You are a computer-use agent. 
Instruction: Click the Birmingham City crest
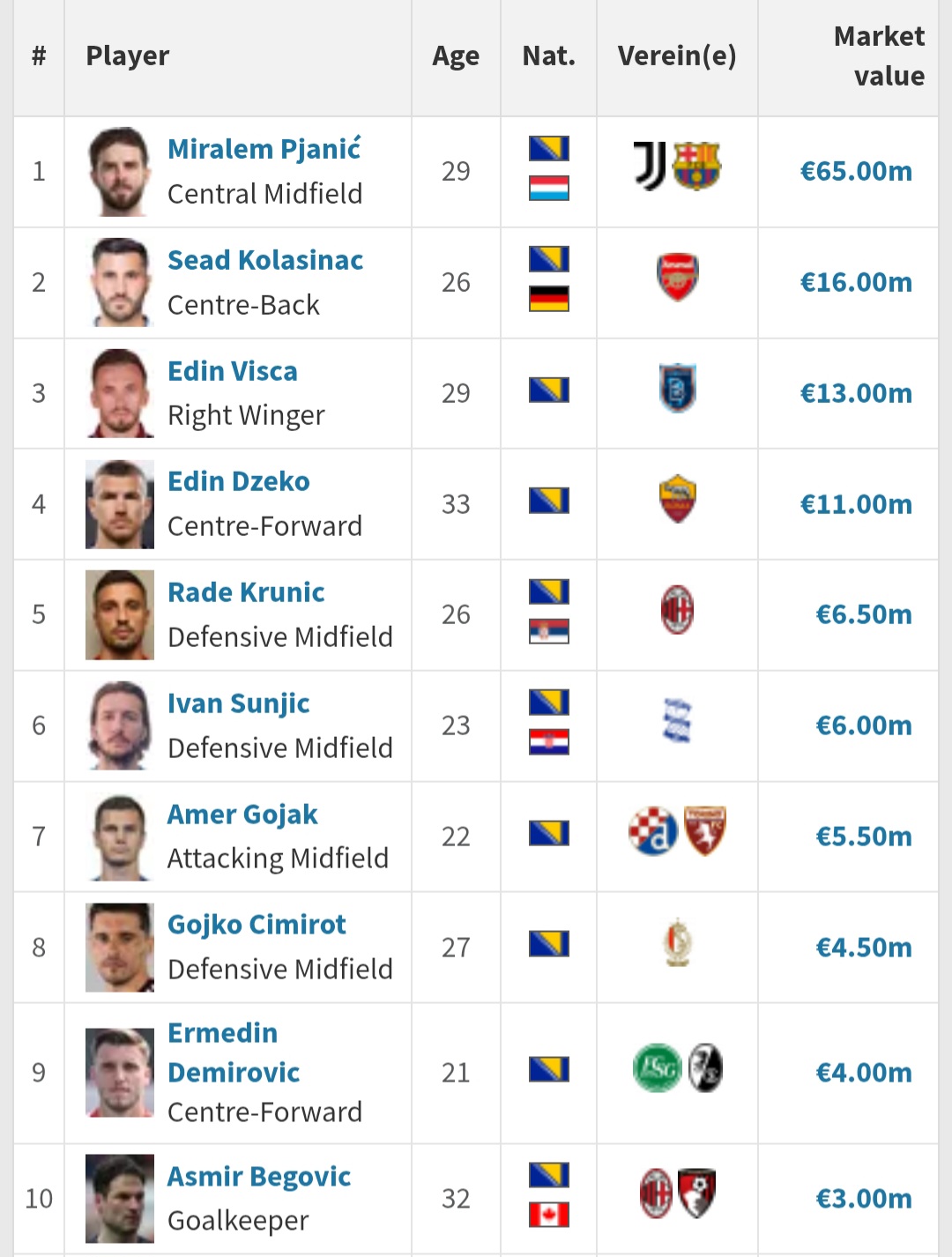677,721
